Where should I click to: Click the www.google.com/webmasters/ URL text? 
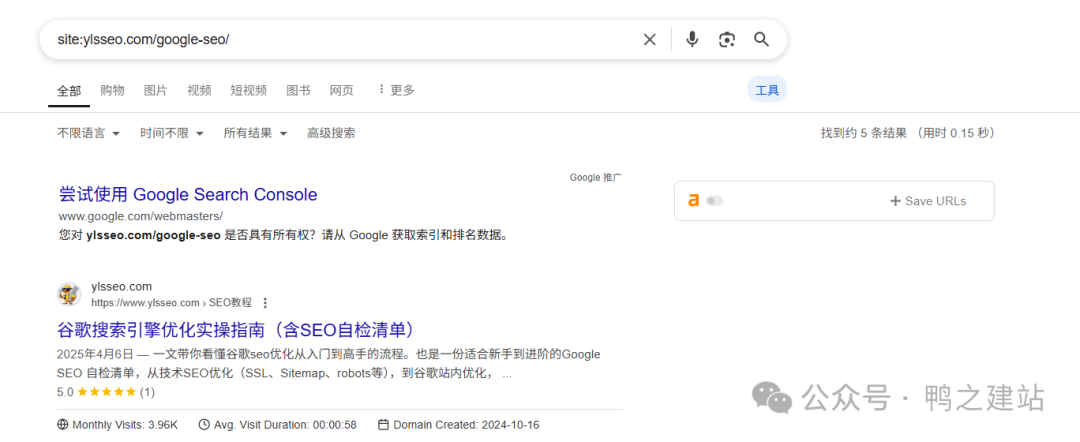141,216
